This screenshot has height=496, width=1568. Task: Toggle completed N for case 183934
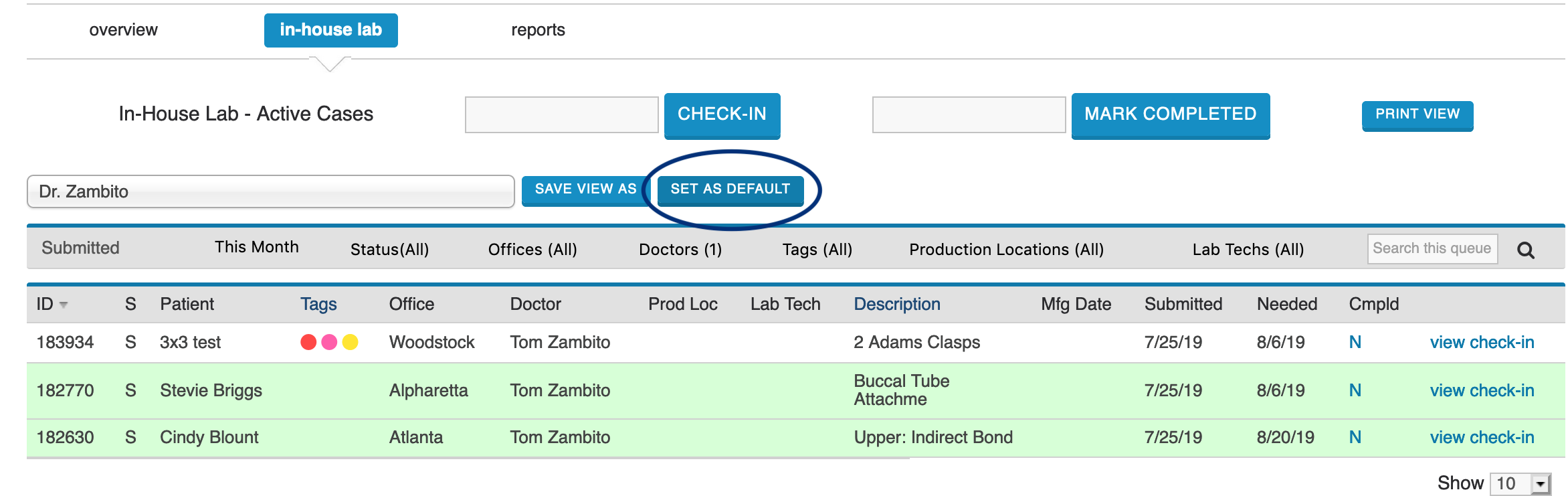click(1355, 342)
